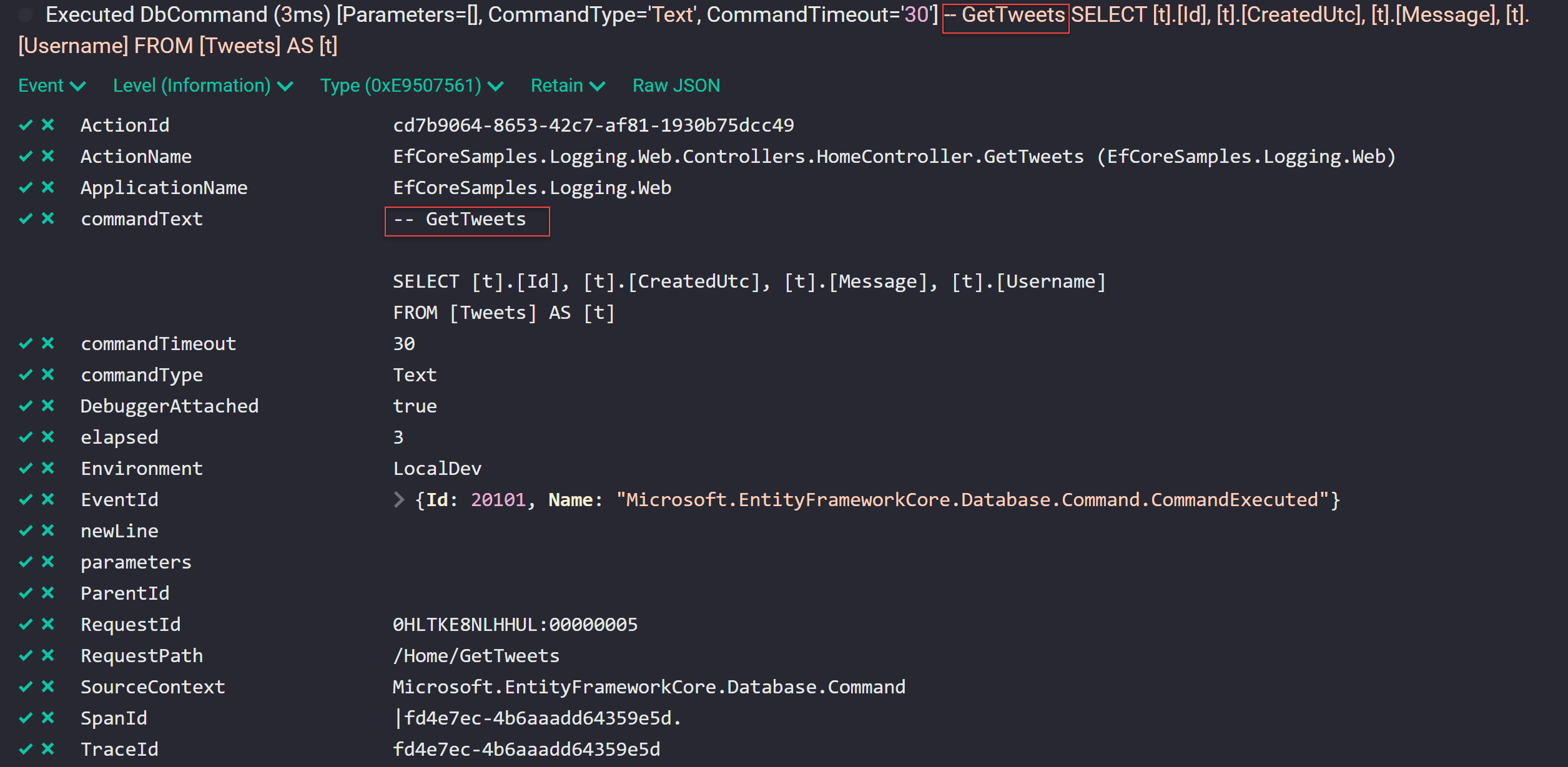This screenshot has height=767, width=1568.
Task: Click the check filter icon next to ApplicationName
Action: (x=26, y=187)
